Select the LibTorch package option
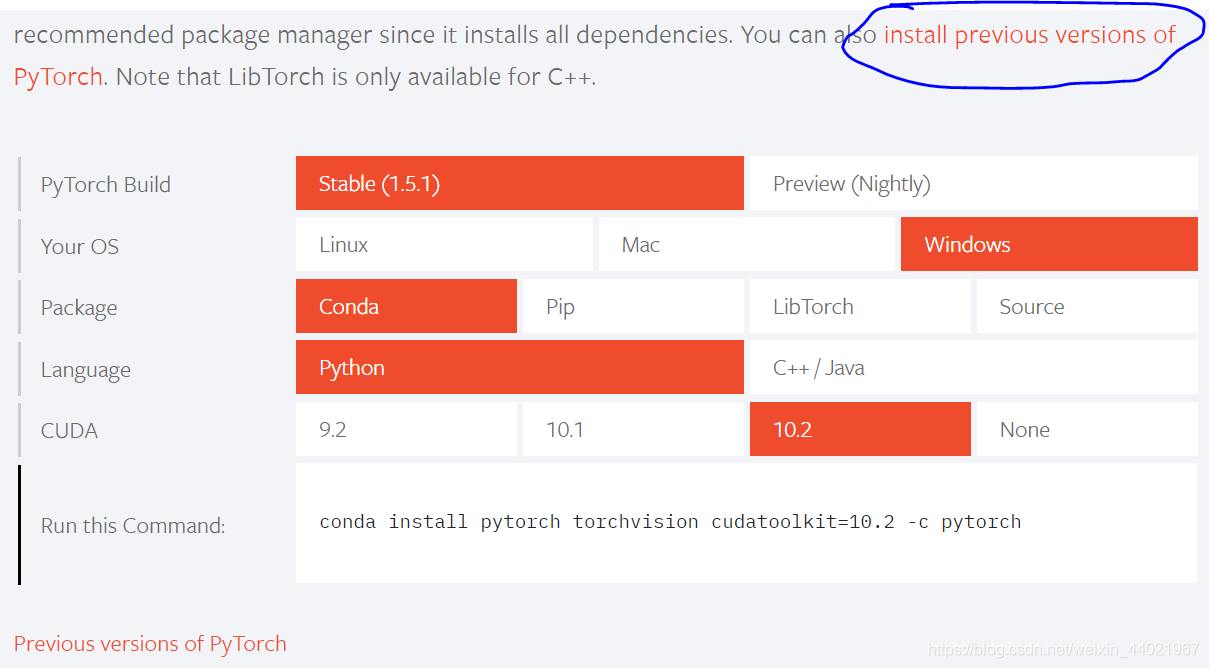 (859, 306)
